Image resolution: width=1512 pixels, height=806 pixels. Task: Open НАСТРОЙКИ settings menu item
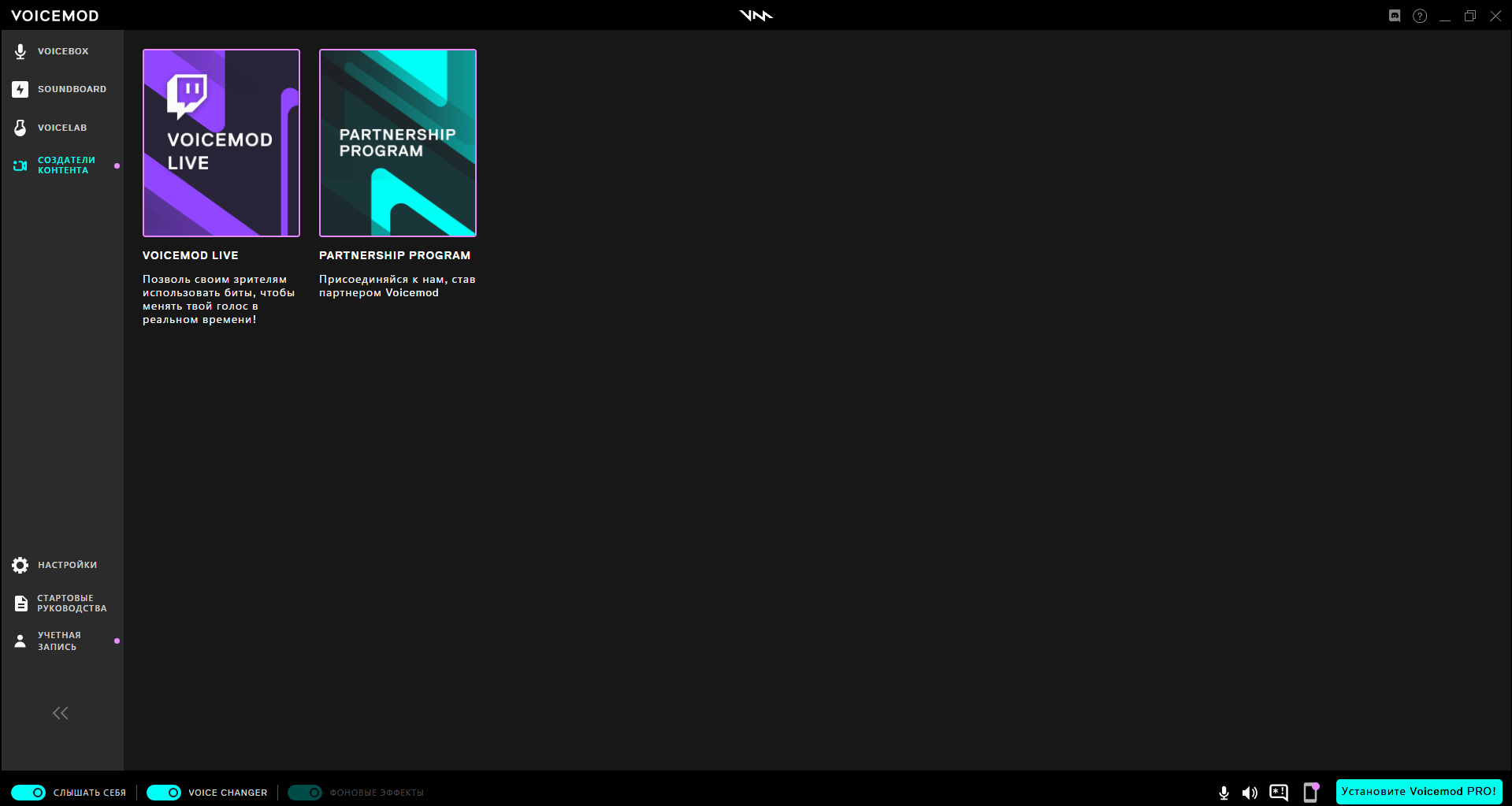click(62, 565)
